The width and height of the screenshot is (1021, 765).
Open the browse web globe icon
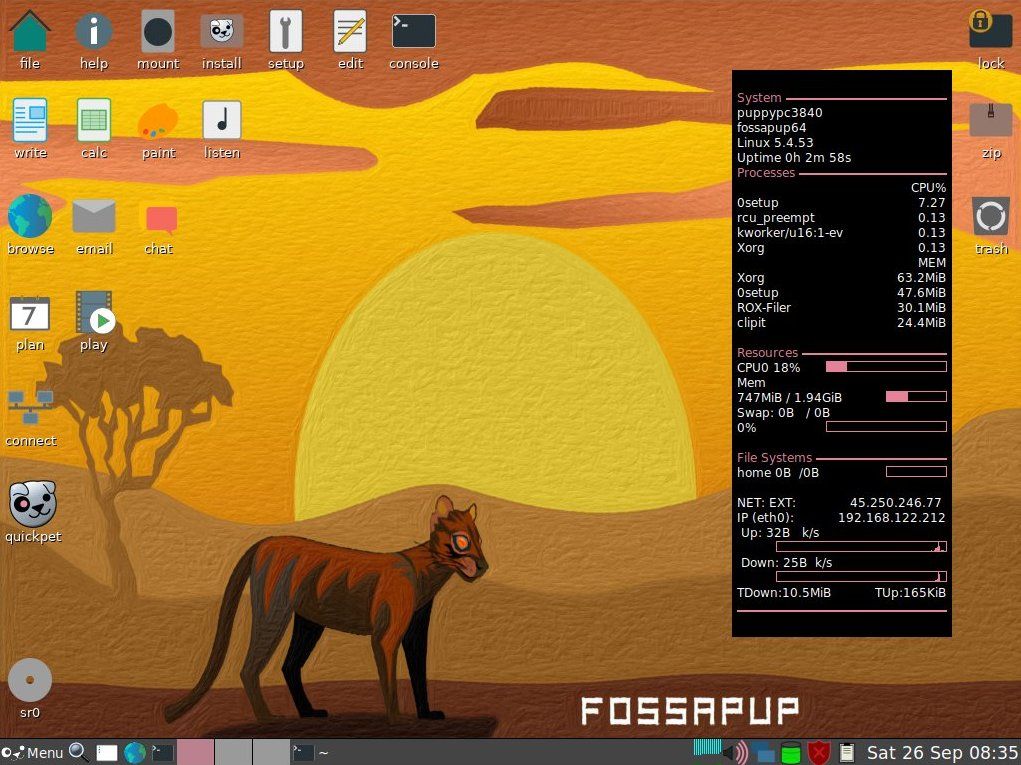[30, 216]
